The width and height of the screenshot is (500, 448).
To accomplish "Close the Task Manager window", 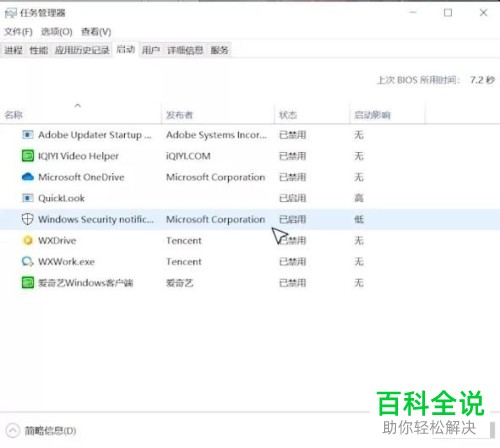I will pos(483,13).
